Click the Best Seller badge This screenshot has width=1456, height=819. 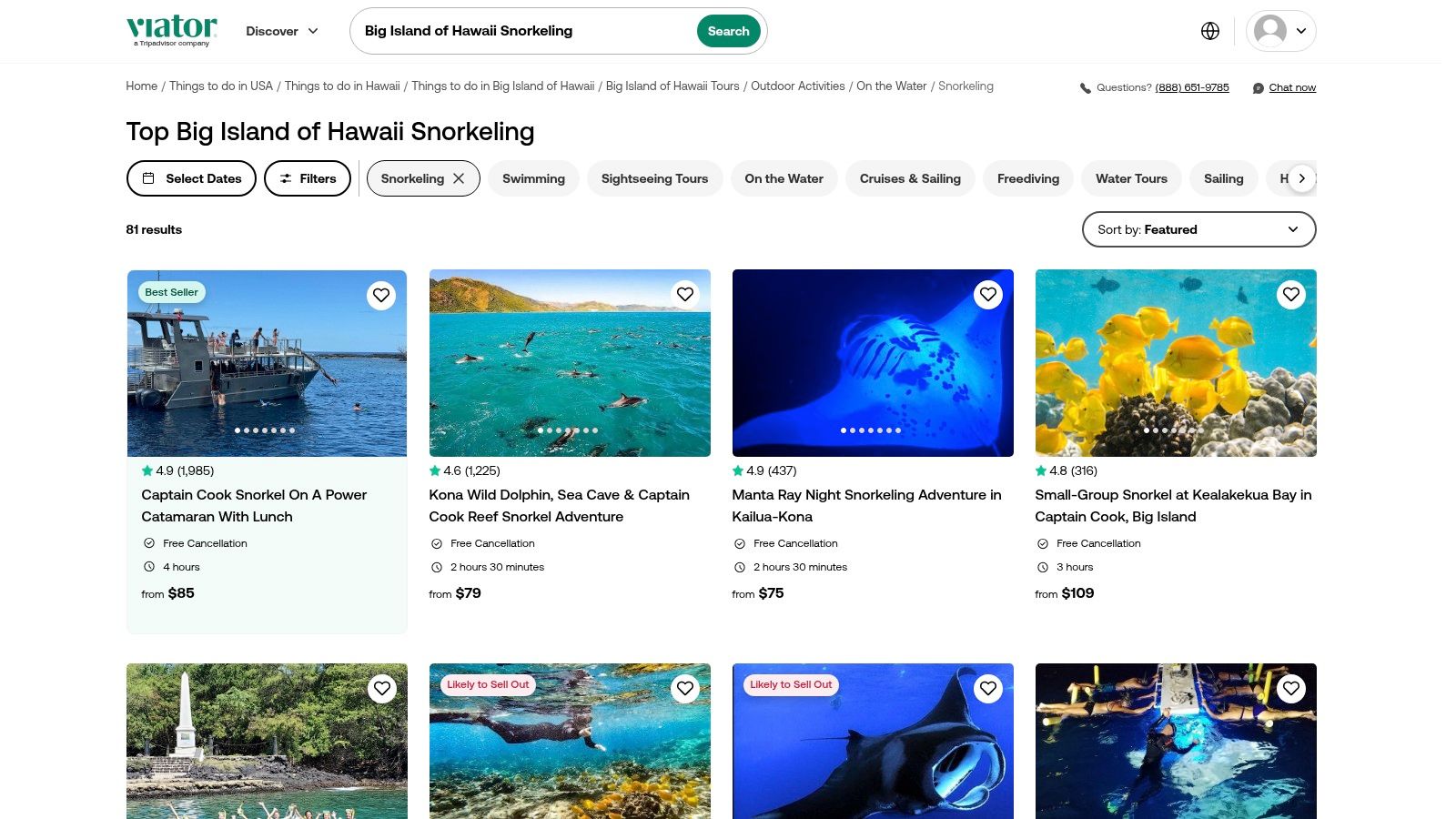coord(172,292)
